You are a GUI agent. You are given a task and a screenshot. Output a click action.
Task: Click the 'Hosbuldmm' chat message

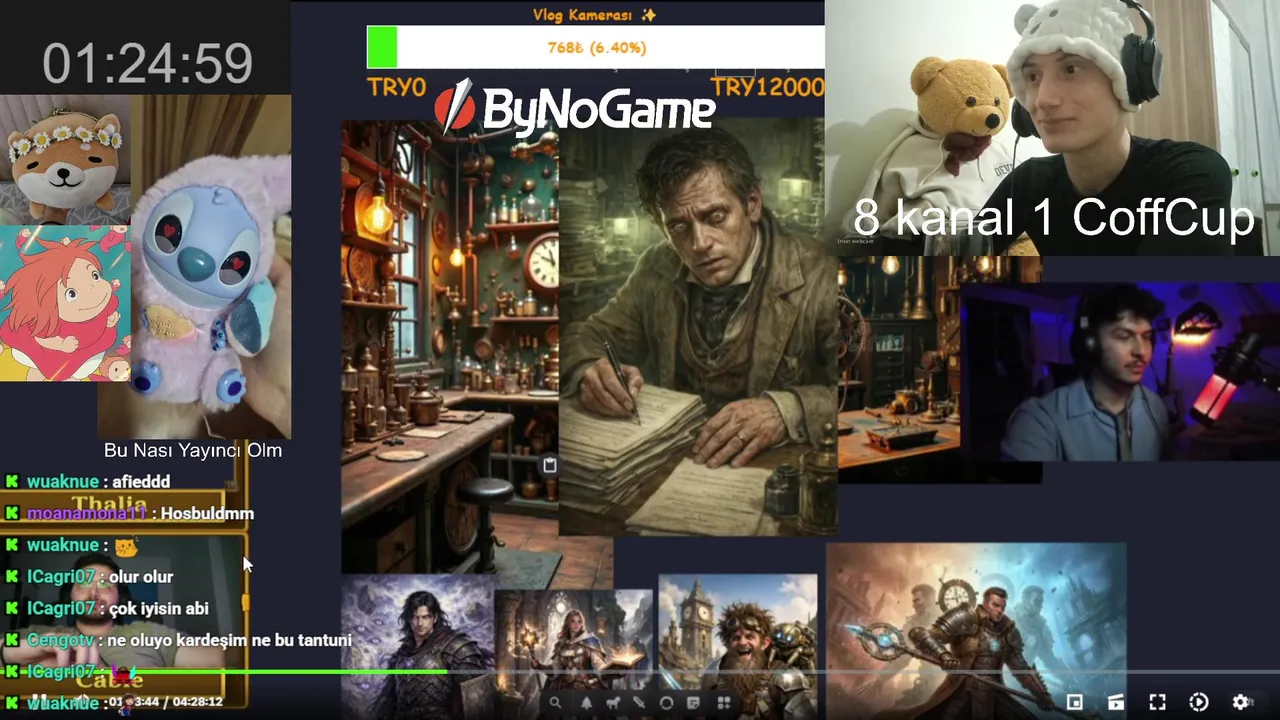click(207, 513)
